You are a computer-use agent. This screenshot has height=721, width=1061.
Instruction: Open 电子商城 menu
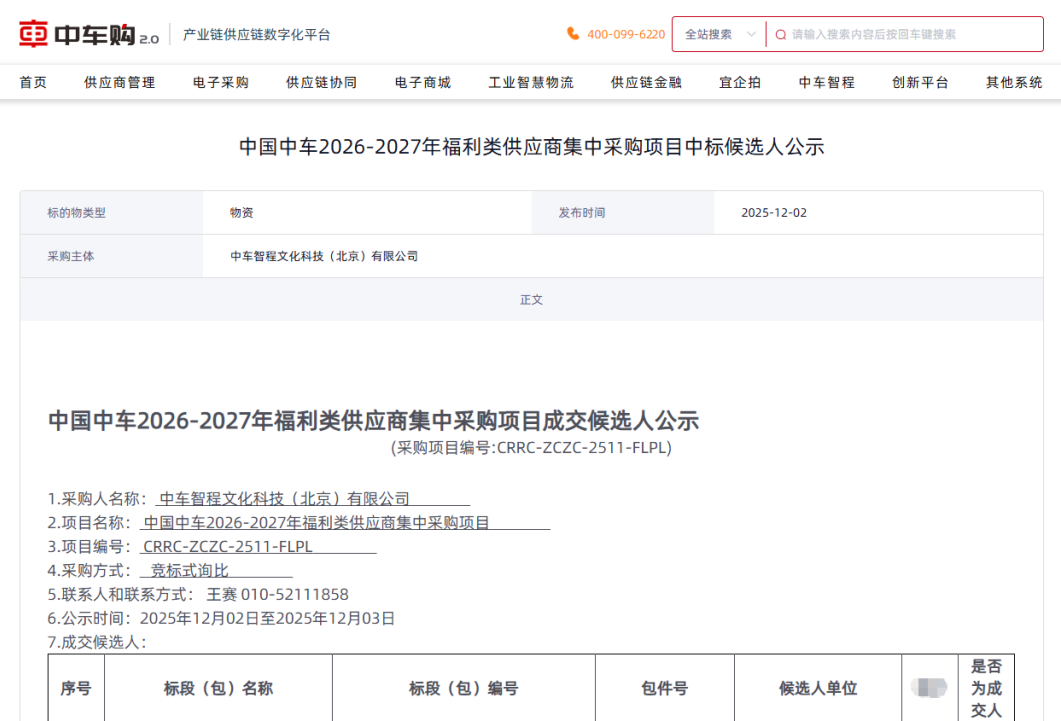coord(423,83)
